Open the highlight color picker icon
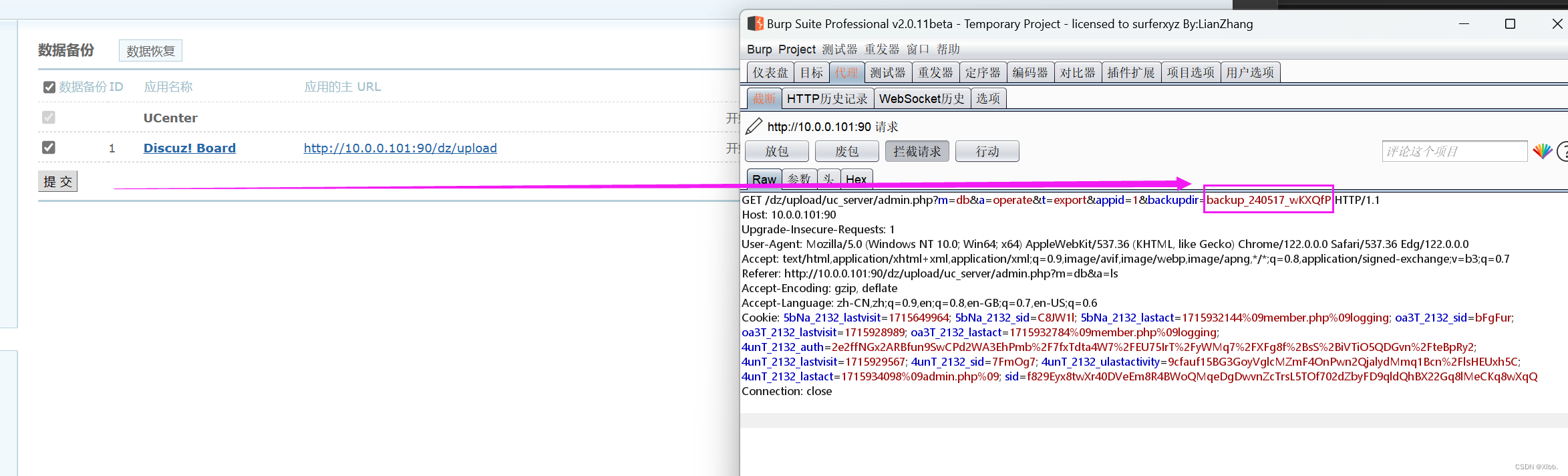1568x476 pixels. click(x=1542, y=151)
